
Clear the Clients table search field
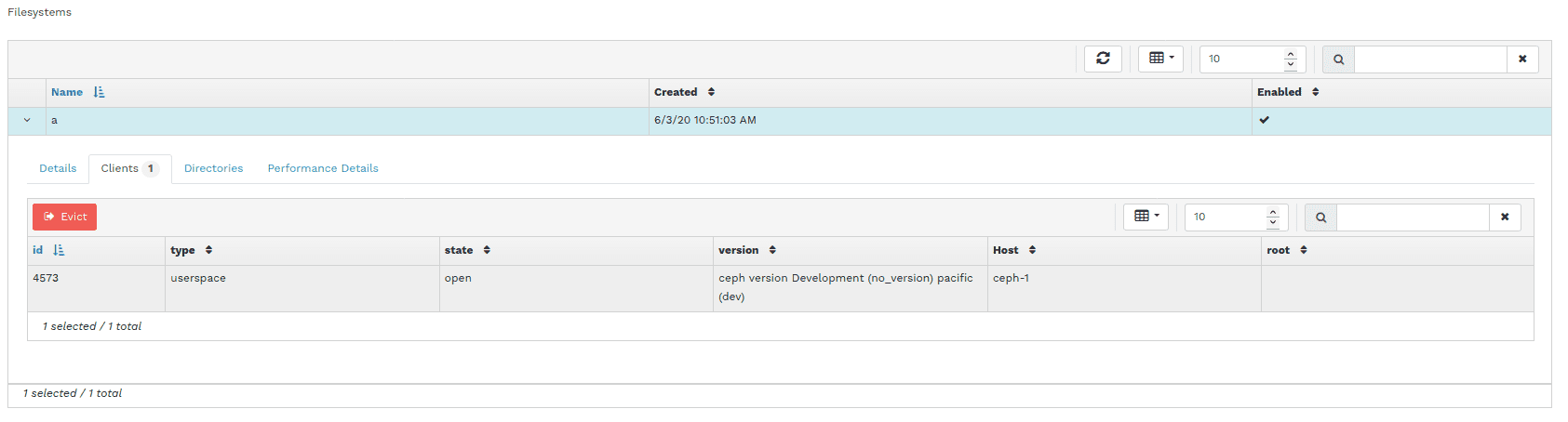pos(1505,218)
